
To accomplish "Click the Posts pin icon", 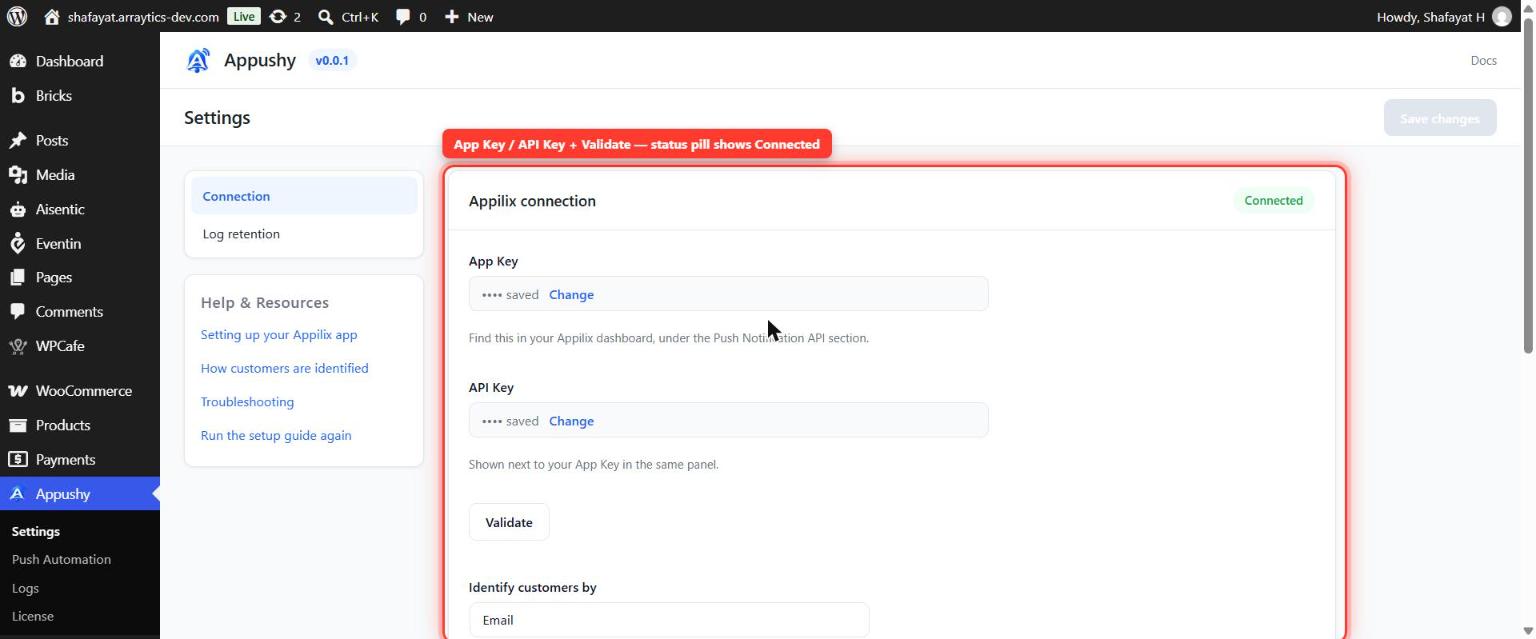I will pos(17,140).
